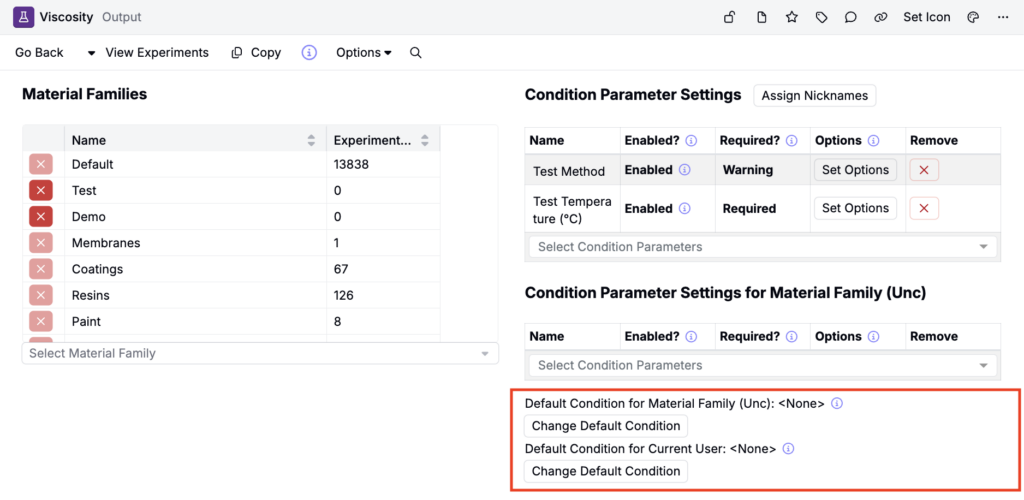Open Select Condition Parameters dropdown for Material Family
The image size is (1024, 500).
click(763, 365)
